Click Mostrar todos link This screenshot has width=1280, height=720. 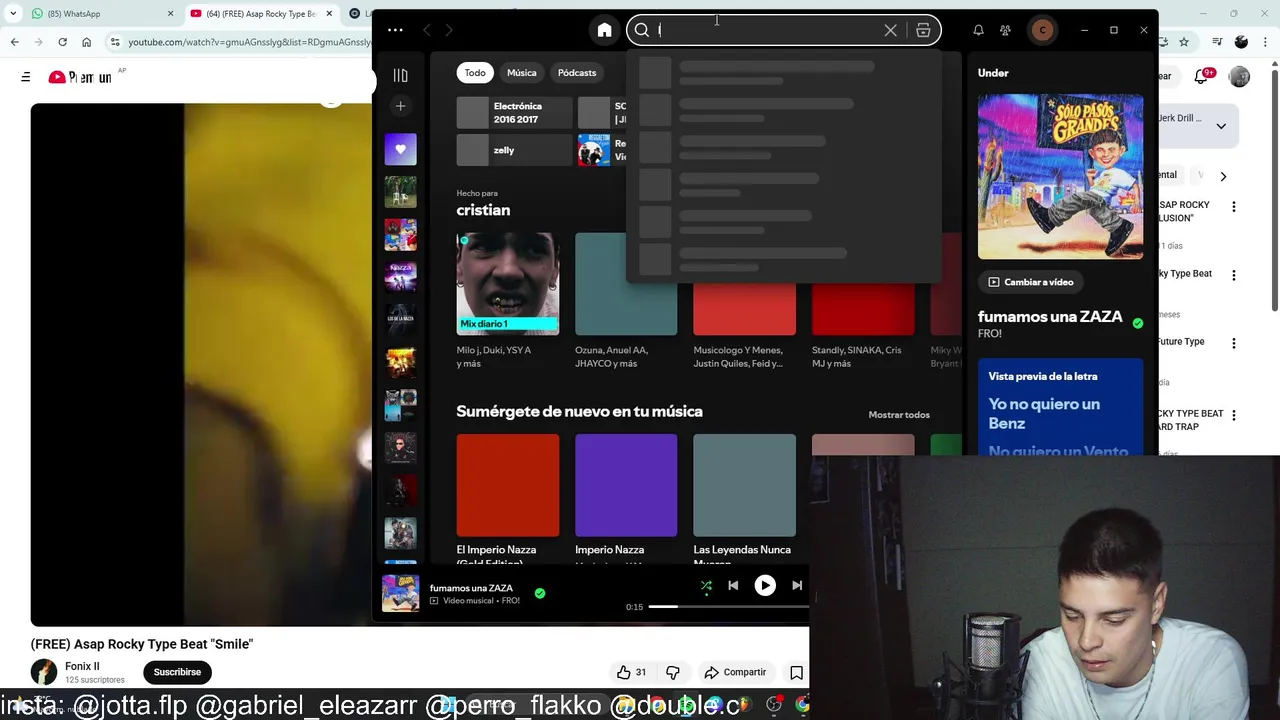(899, 414)
